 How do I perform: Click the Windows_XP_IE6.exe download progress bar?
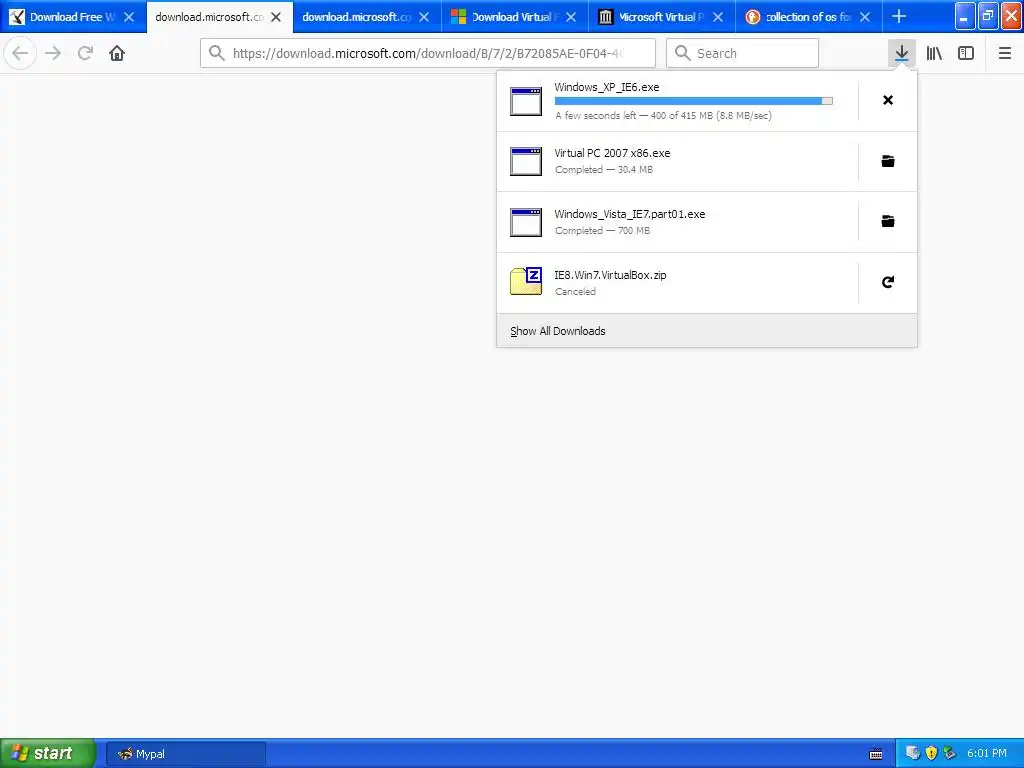pos(694,101)
